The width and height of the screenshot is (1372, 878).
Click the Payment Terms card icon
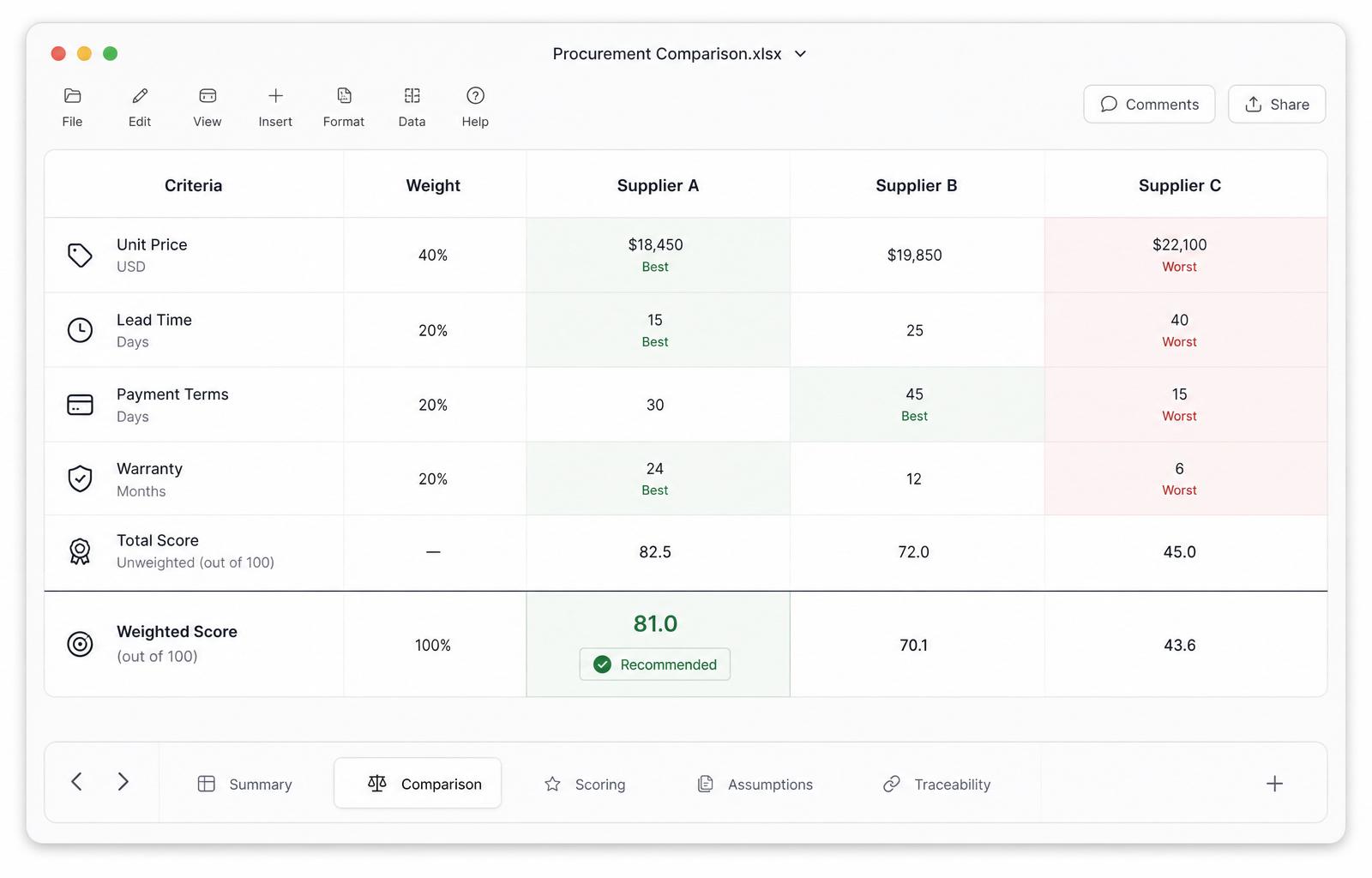tap(80, 405)
